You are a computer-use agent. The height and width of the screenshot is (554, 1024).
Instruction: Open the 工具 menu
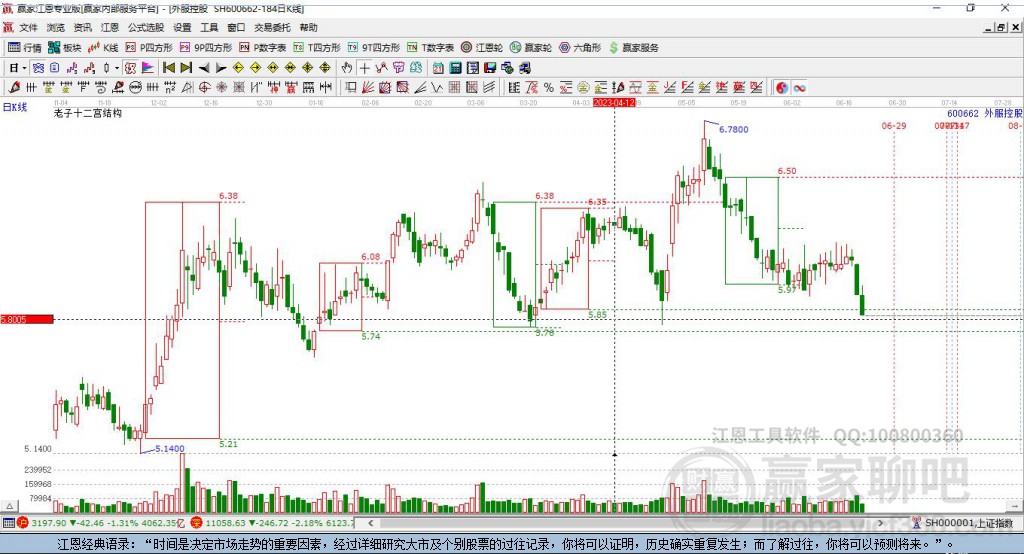point(209,27)
